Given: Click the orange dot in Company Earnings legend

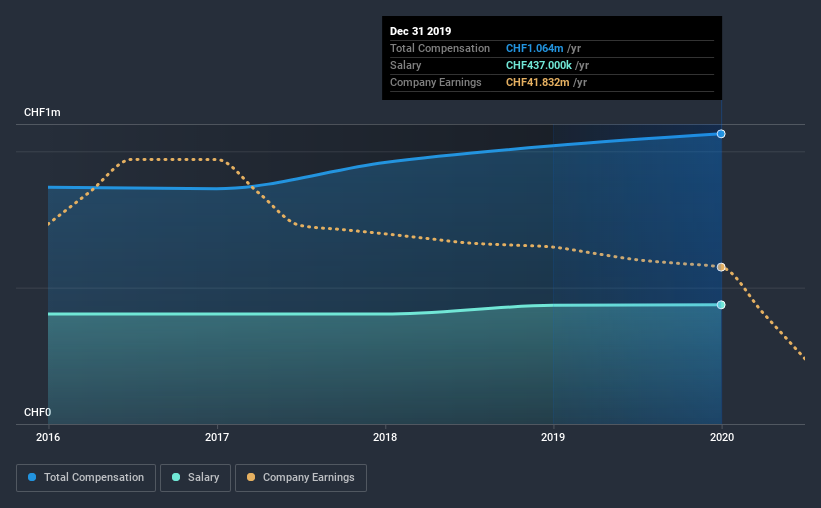Looking at the screenshot, I should (251, 477).
